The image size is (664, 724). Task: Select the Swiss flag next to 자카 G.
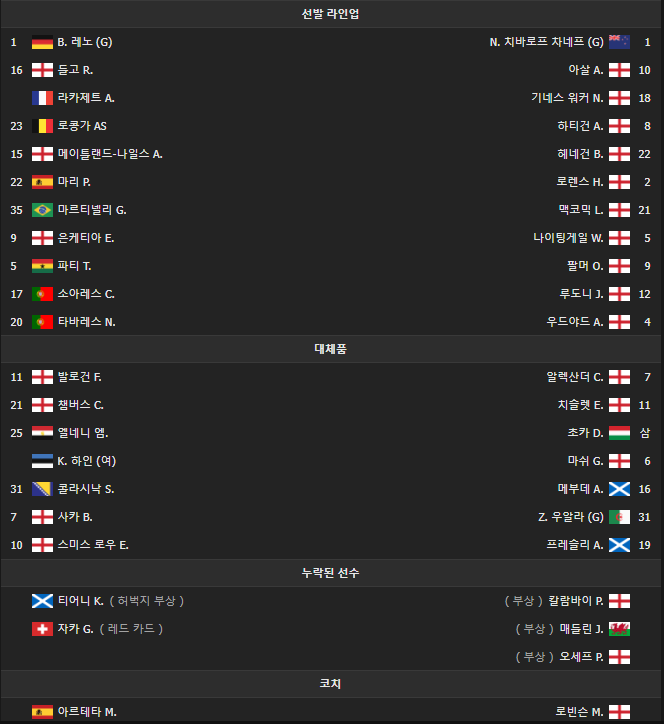click(42, 629)
